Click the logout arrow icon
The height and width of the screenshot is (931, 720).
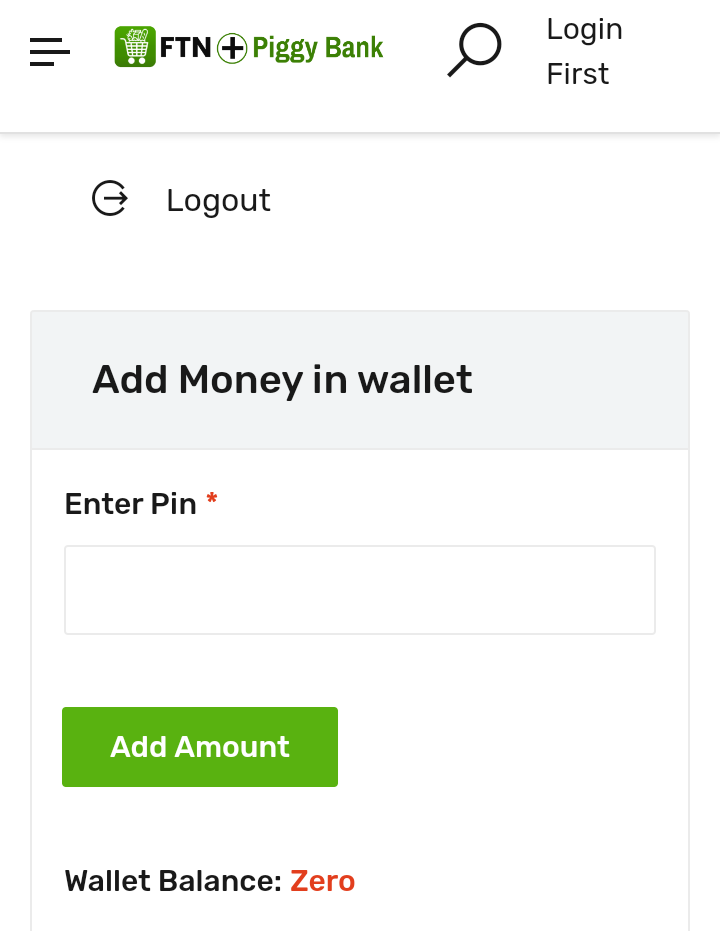[x=110, y=199]
